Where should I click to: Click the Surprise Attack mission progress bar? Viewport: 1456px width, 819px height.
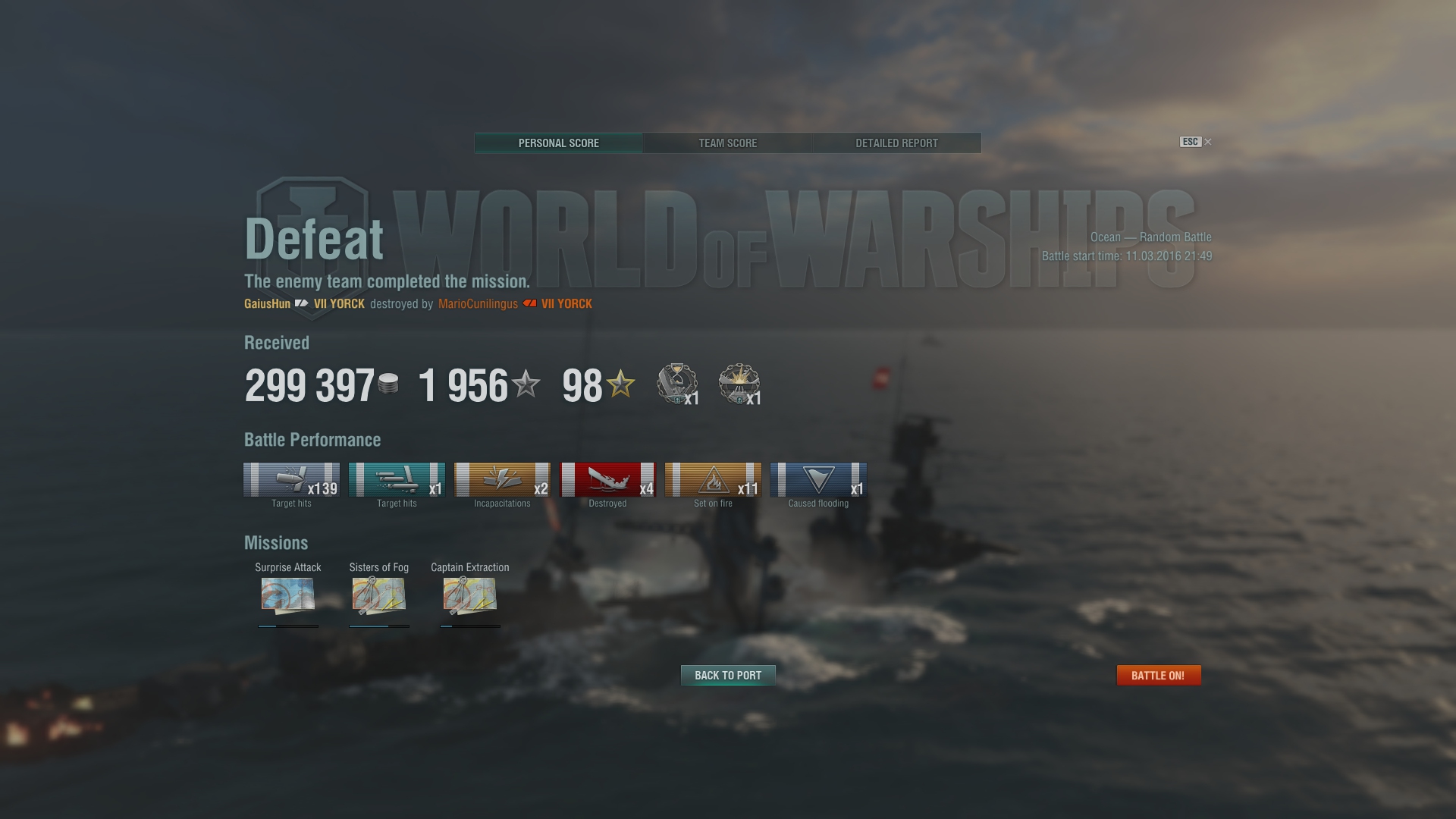tap(288, 626)
